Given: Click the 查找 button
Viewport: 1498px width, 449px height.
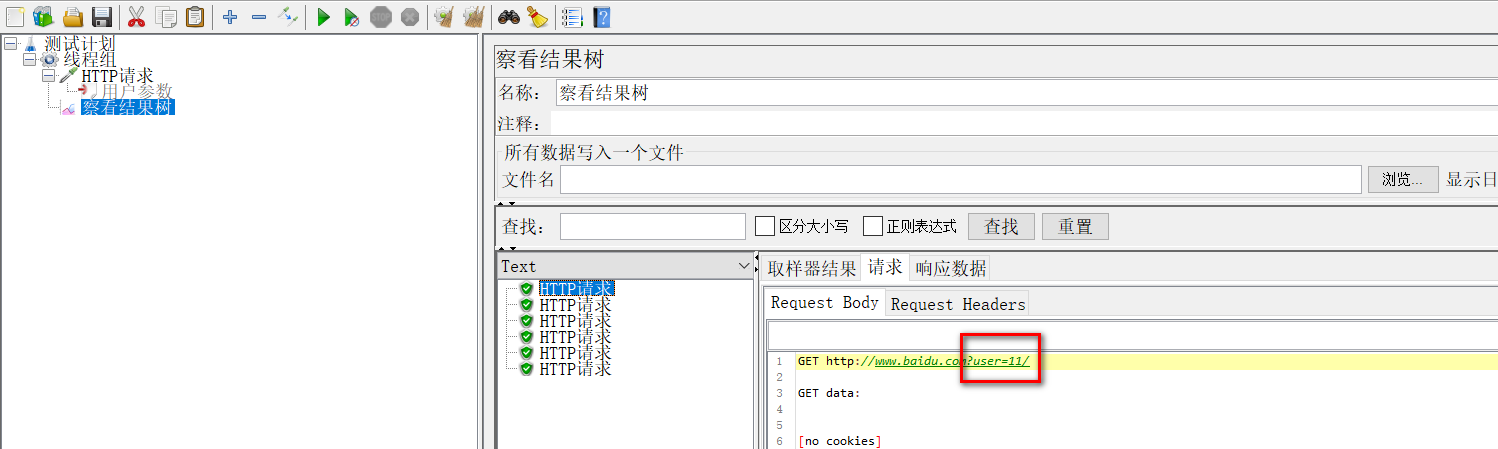Looking at the screenshot, I should pyautogui.click(x=1001, y=226).
